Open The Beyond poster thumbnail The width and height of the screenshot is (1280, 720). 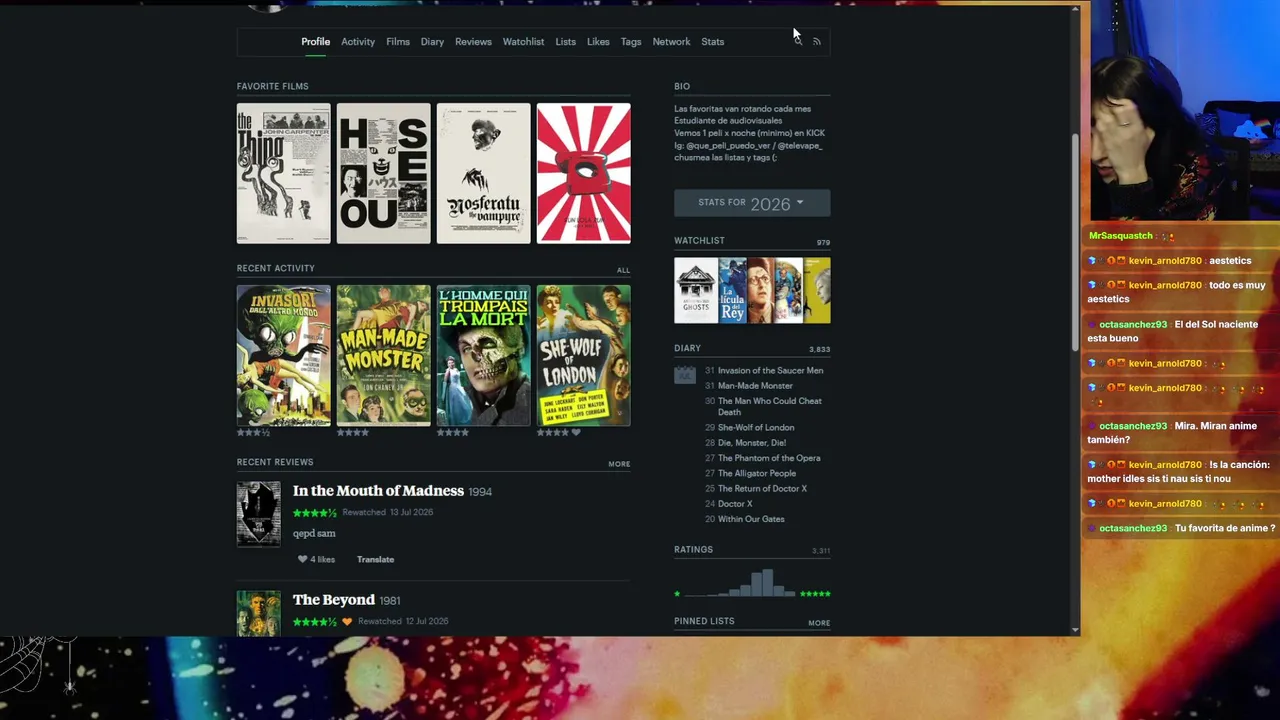[259, 613]
